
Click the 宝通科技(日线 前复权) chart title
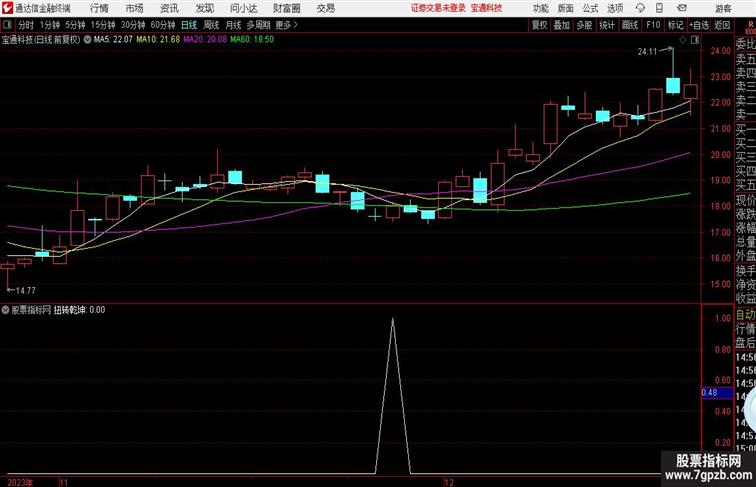pyautogui.click(x=41, y=40)
